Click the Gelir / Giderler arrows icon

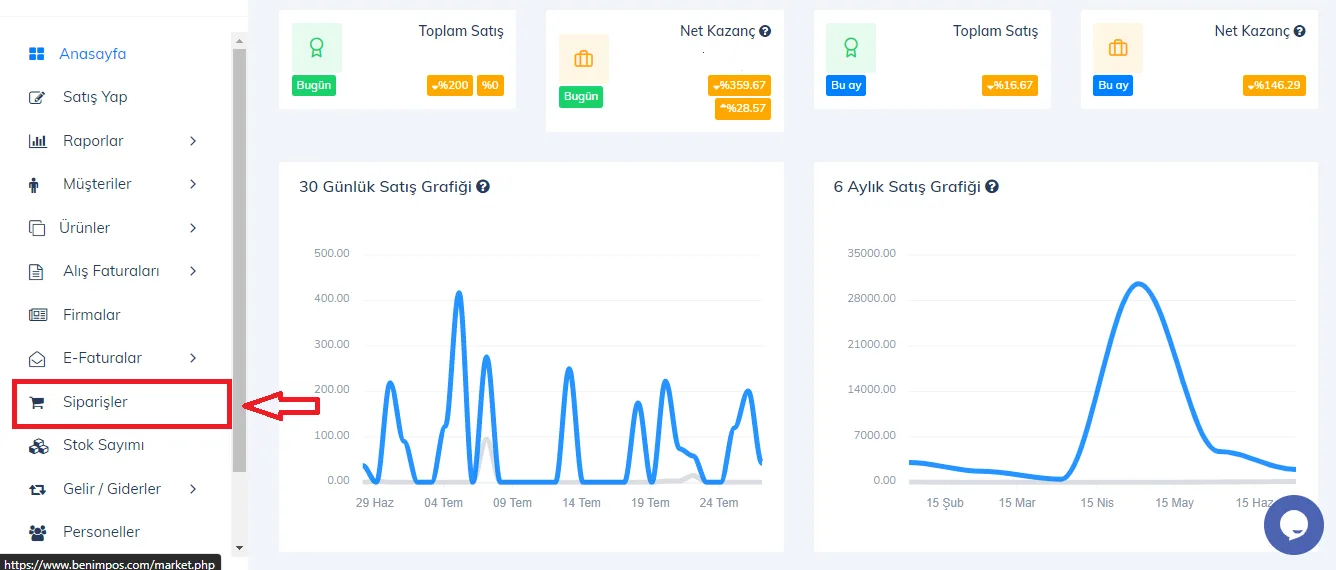37,489
